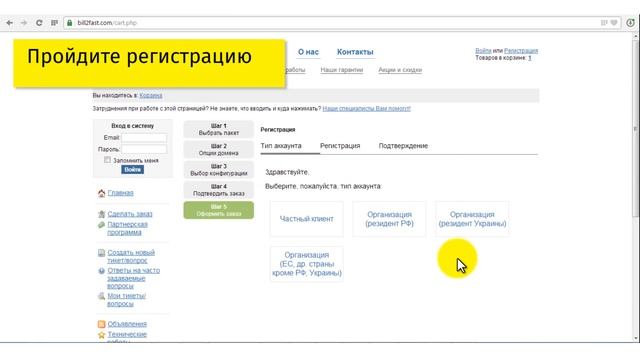Click the star icon beside Технические работы
The image size is (640, 360).
102,335
